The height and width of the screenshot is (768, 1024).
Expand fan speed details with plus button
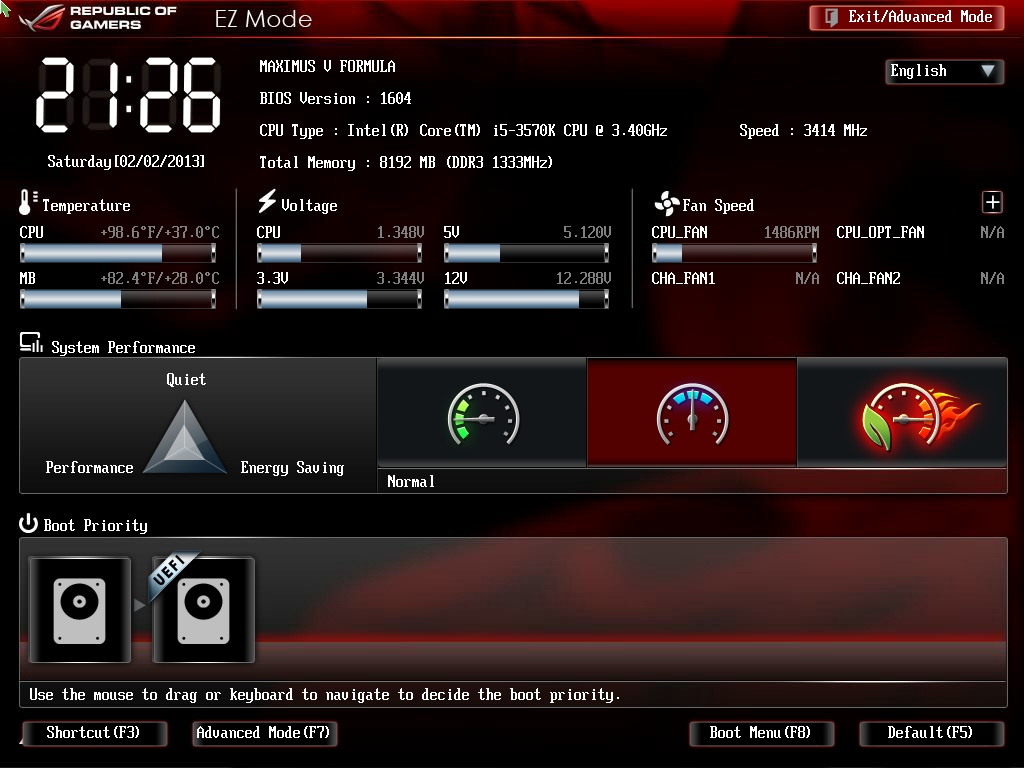click(992, 203)
